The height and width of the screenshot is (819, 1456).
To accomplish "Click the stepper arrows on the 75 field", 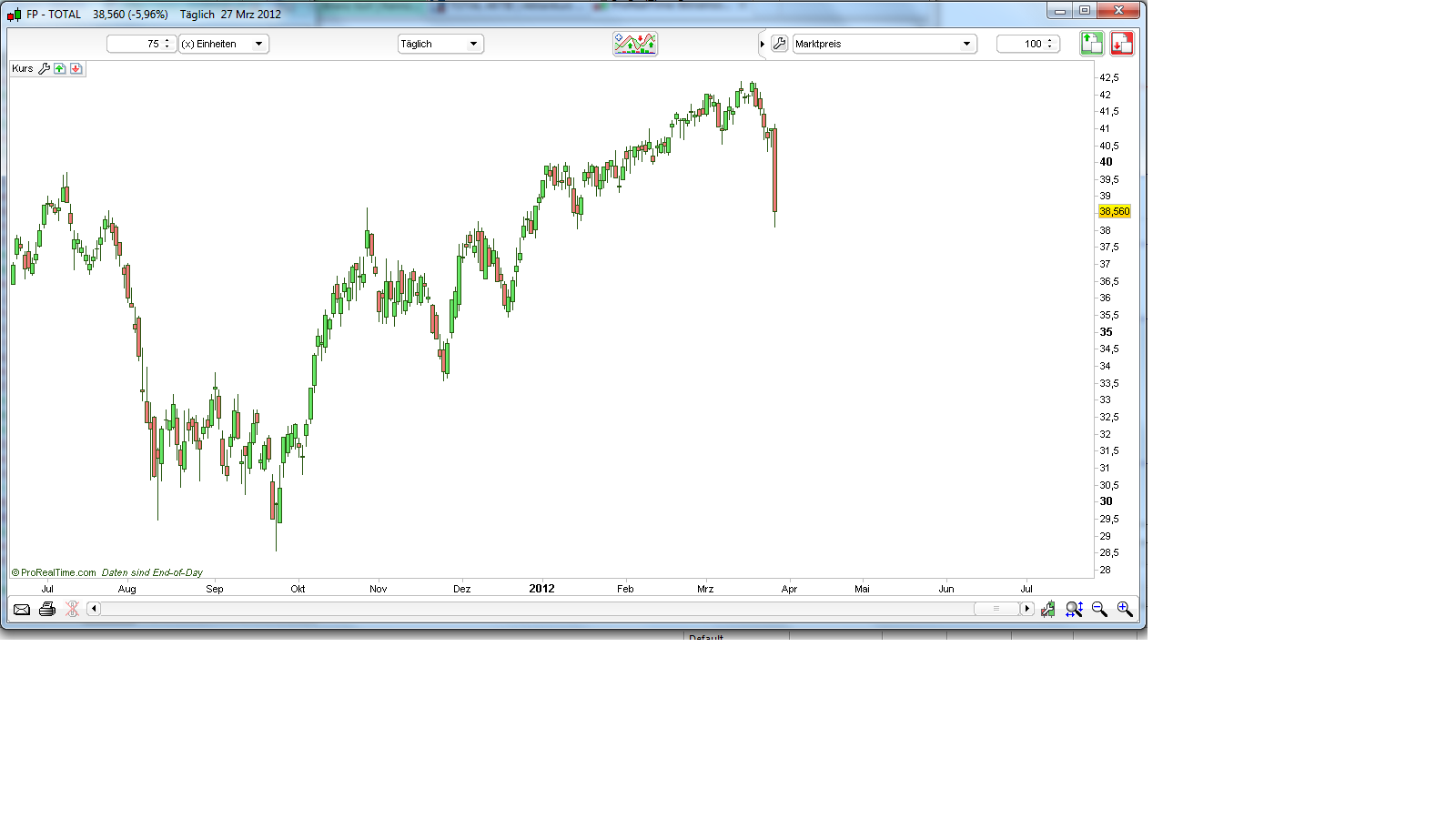I will click(x=167, y=44).
